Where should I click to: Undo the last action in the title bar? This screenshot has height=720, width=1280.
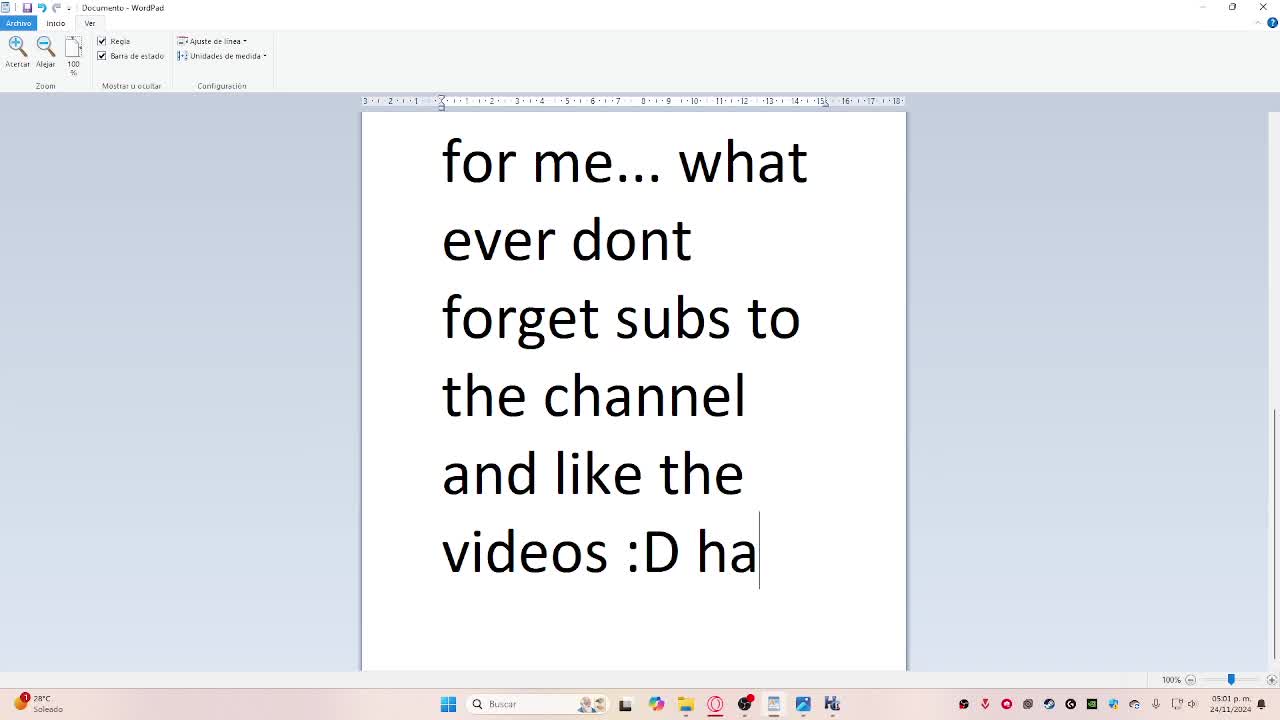click(42, 8)
